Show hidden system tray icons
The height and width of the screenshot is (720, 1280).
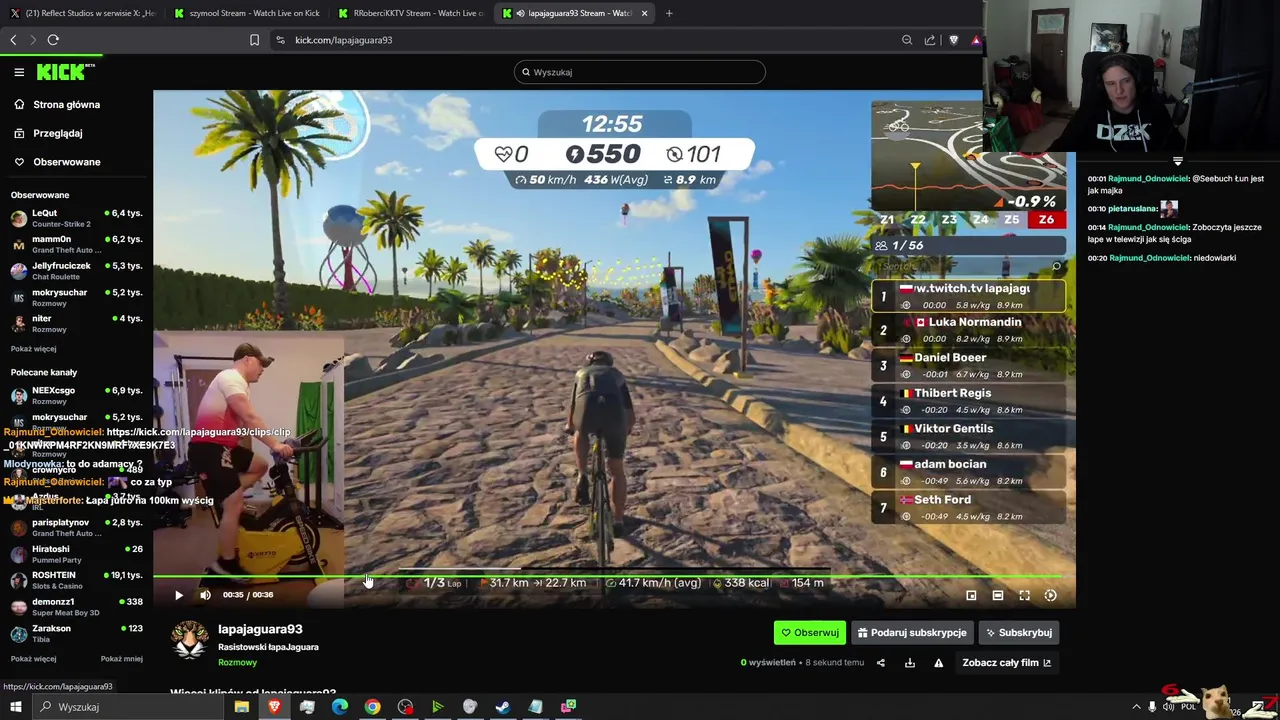coord(1136,707)
